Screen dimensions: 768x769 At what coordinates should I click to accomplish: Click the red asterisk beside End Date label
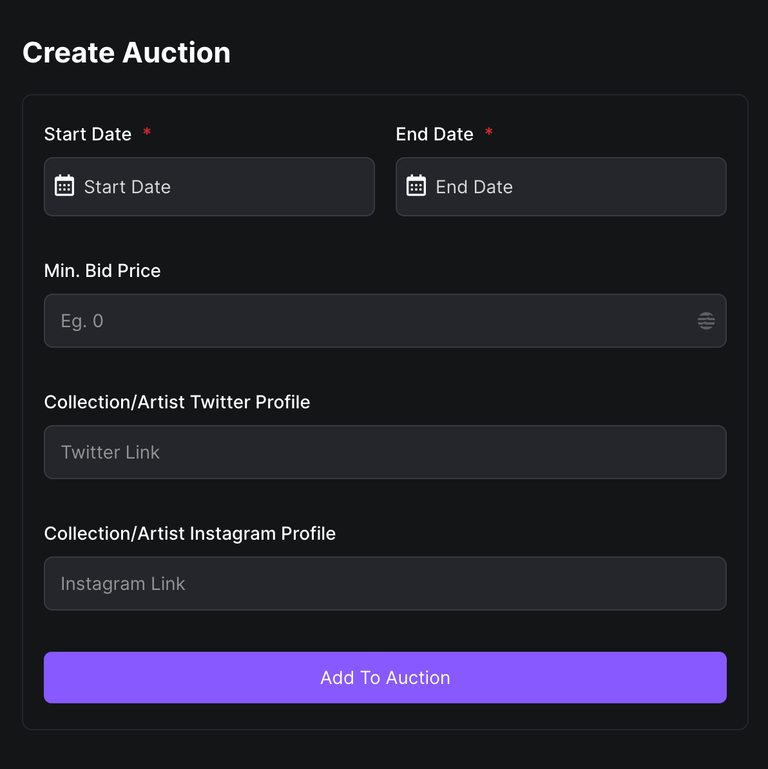point(489,133)
